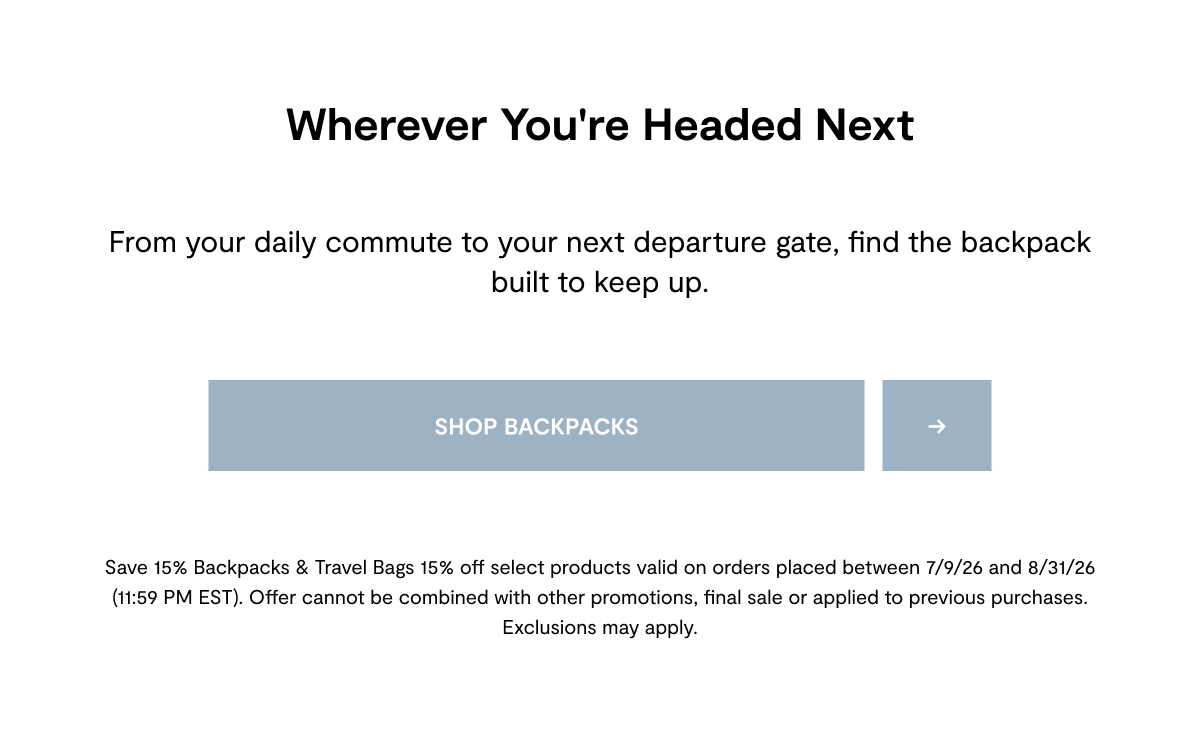Screen dimensions: 1200x749
Task: Click the "built to keep up." line
Action: point(600,283)
